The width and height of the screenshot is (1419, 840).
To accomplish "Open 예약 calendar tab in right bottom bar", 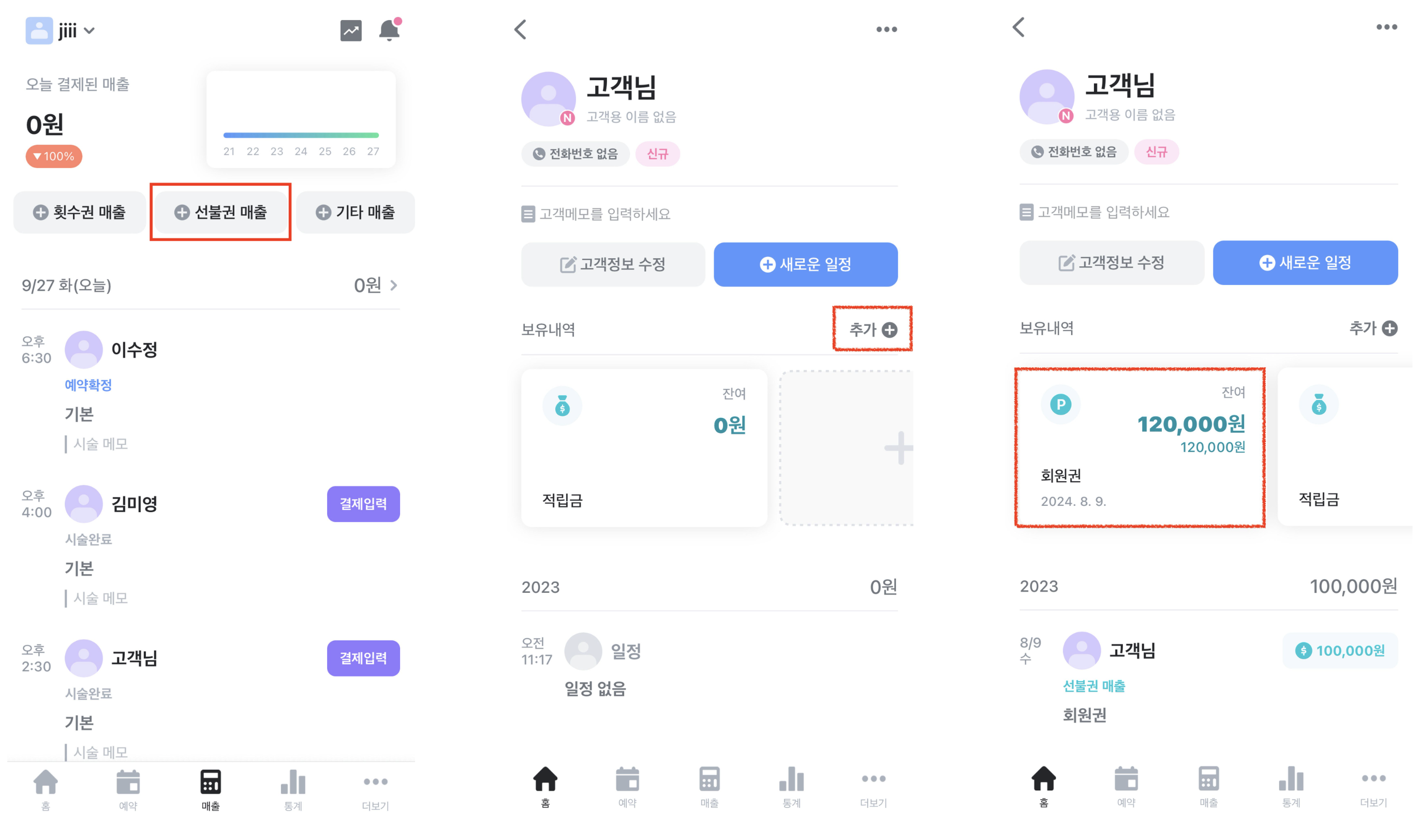I will [x=1126, y=787].
